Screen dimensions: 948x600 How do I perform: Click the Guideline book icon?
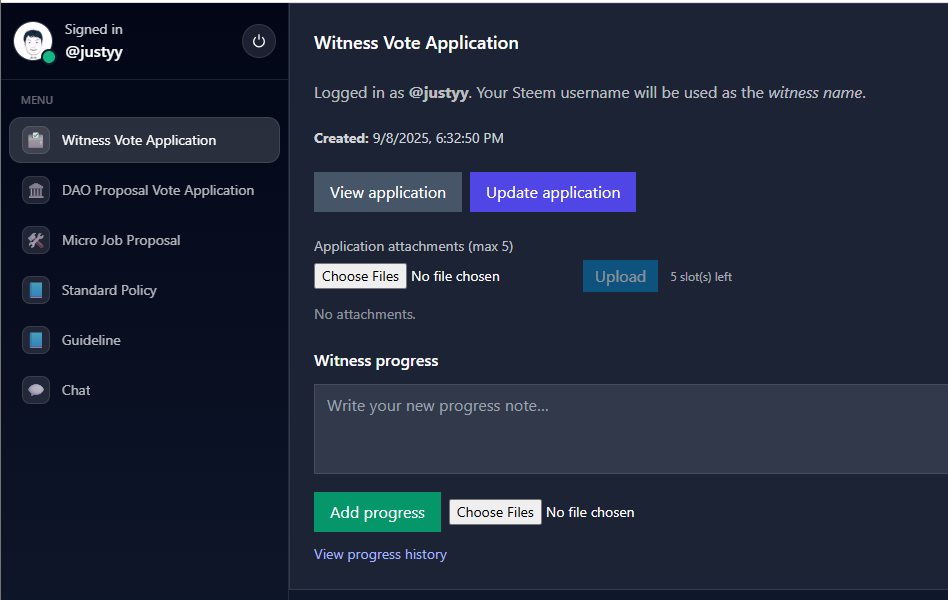pos(36,341)
